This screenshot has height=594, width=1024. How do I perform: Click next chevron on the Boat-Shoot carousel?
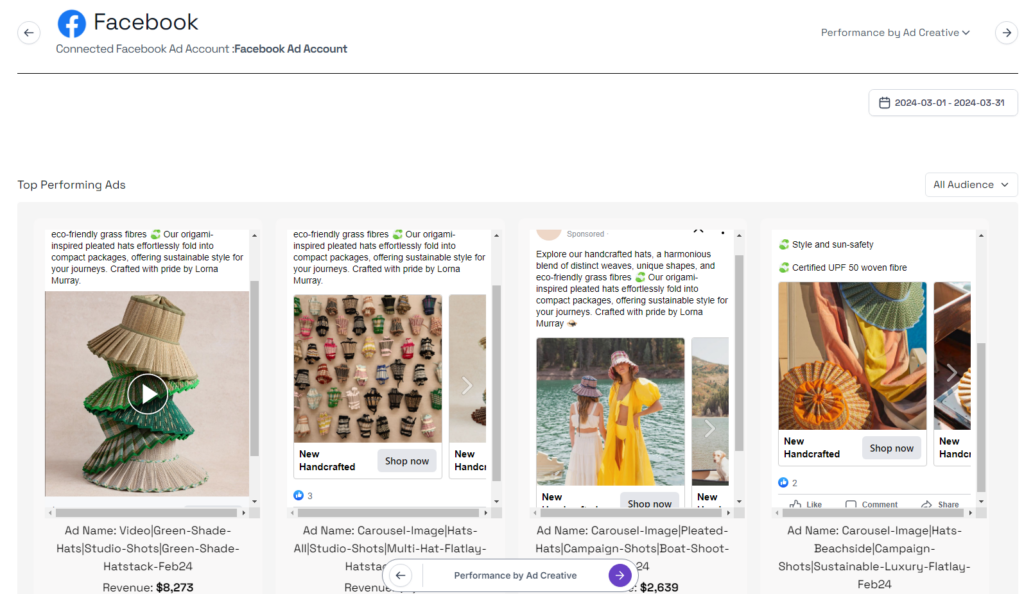[709, 428]
